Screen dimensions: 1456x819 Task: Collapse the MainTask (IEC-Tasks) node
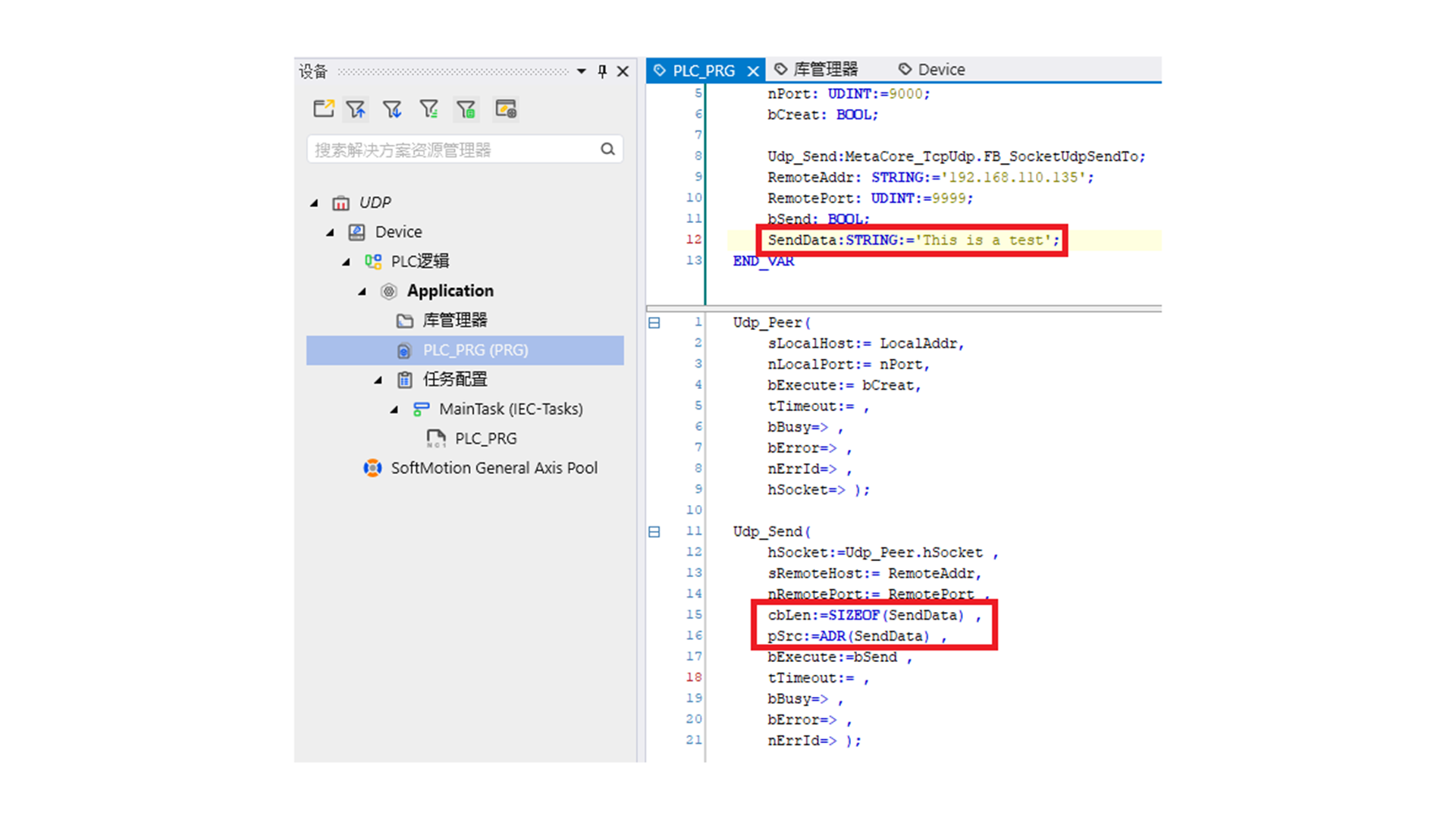[394, 409]
